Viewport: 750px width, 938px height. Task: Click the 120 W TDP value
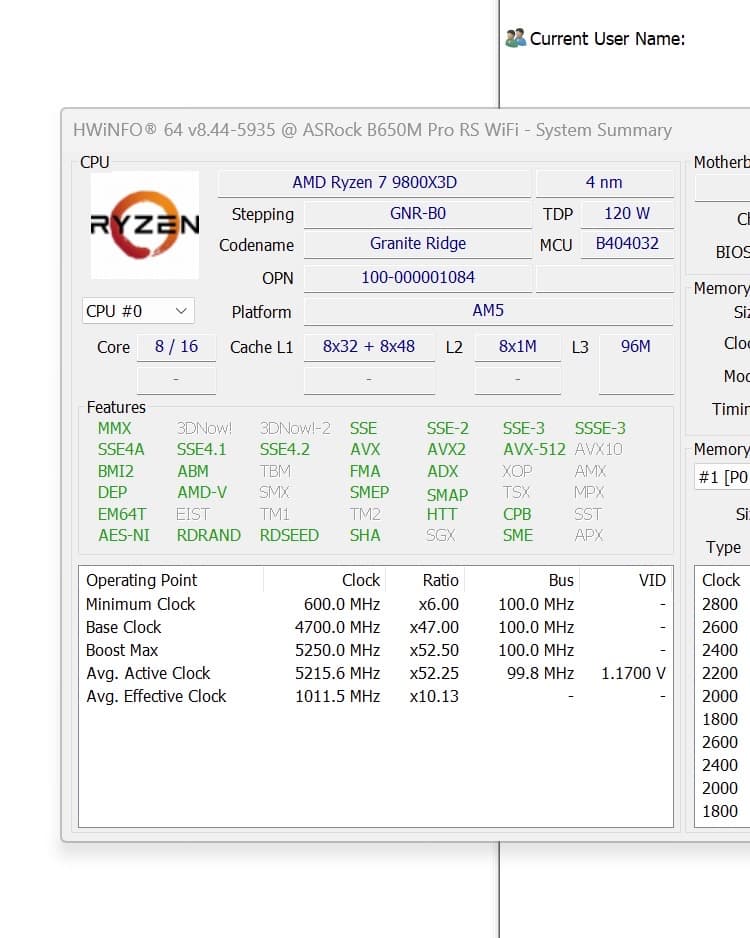pyautogui.click(x=627, y=214)
